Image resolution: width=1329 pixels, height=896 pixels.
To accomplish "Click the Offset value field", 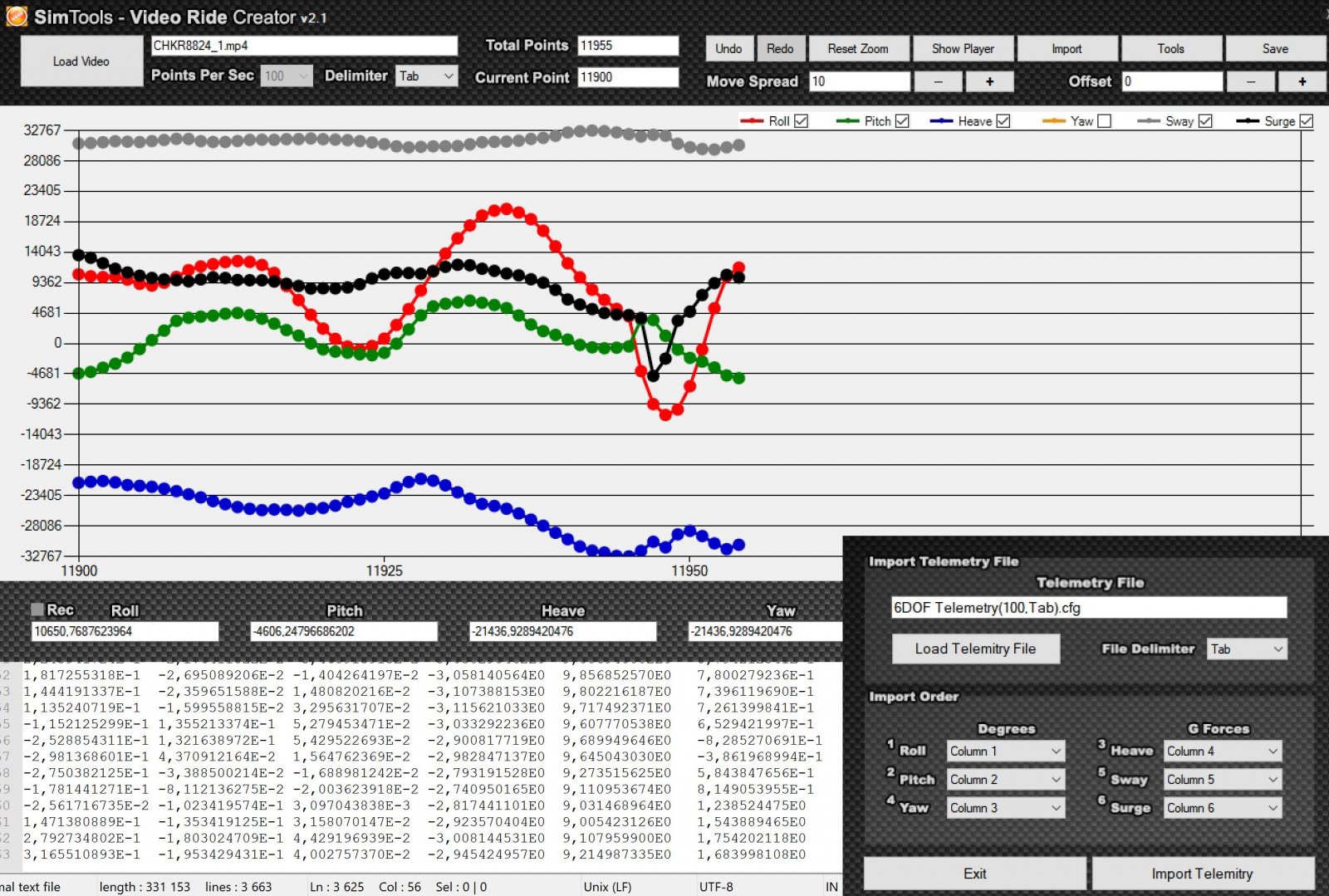I will [1172, 81].
